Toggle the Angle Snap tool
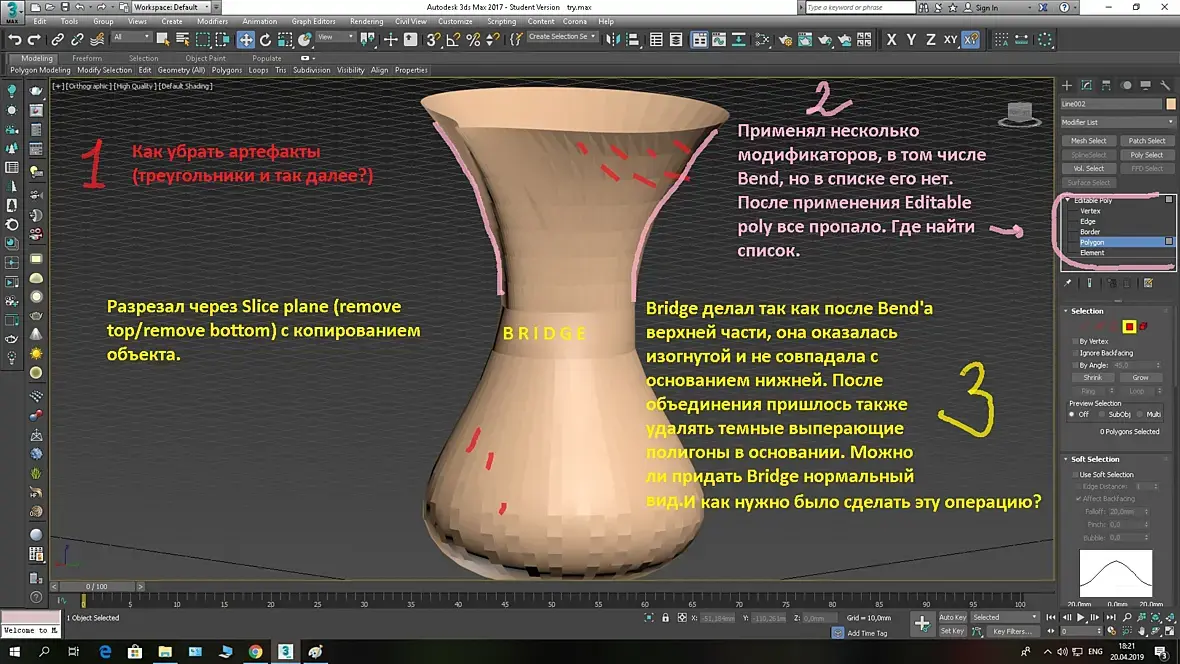The width and height of the screenshot is (1180, 664). coord(454,40)
